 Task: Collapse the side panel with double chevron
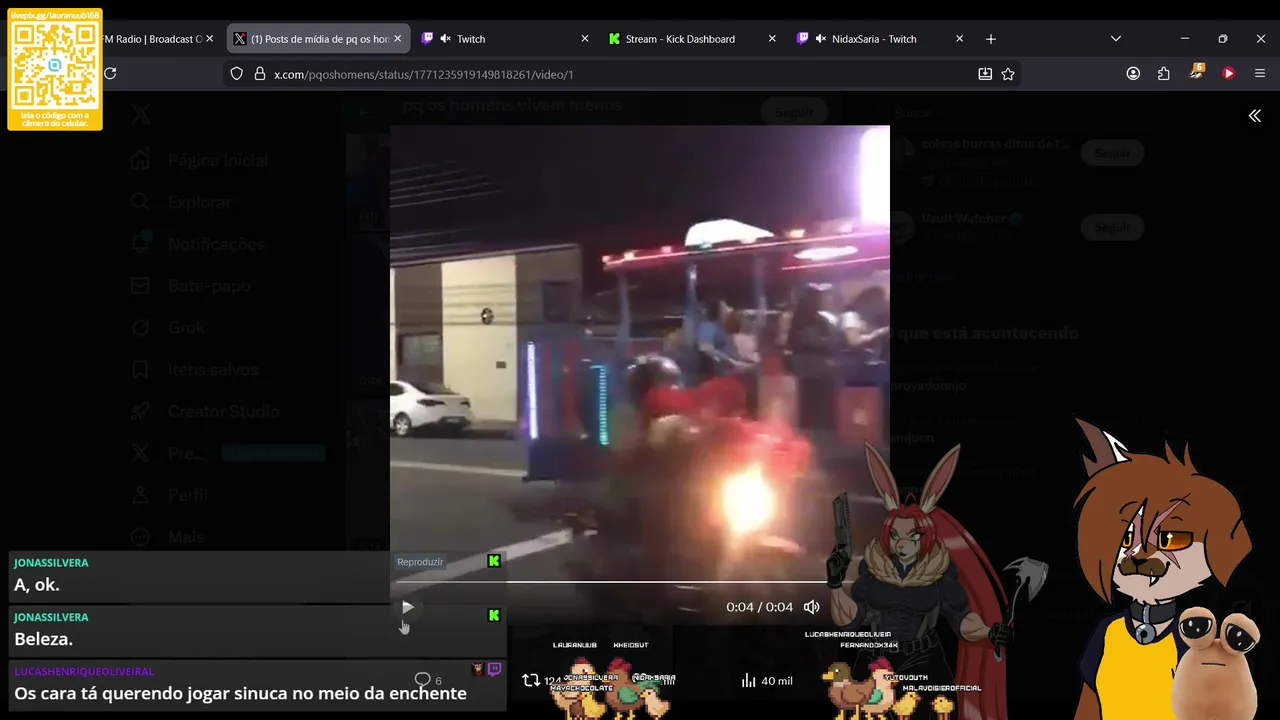pyautogui.click(x=1254, y=116)
